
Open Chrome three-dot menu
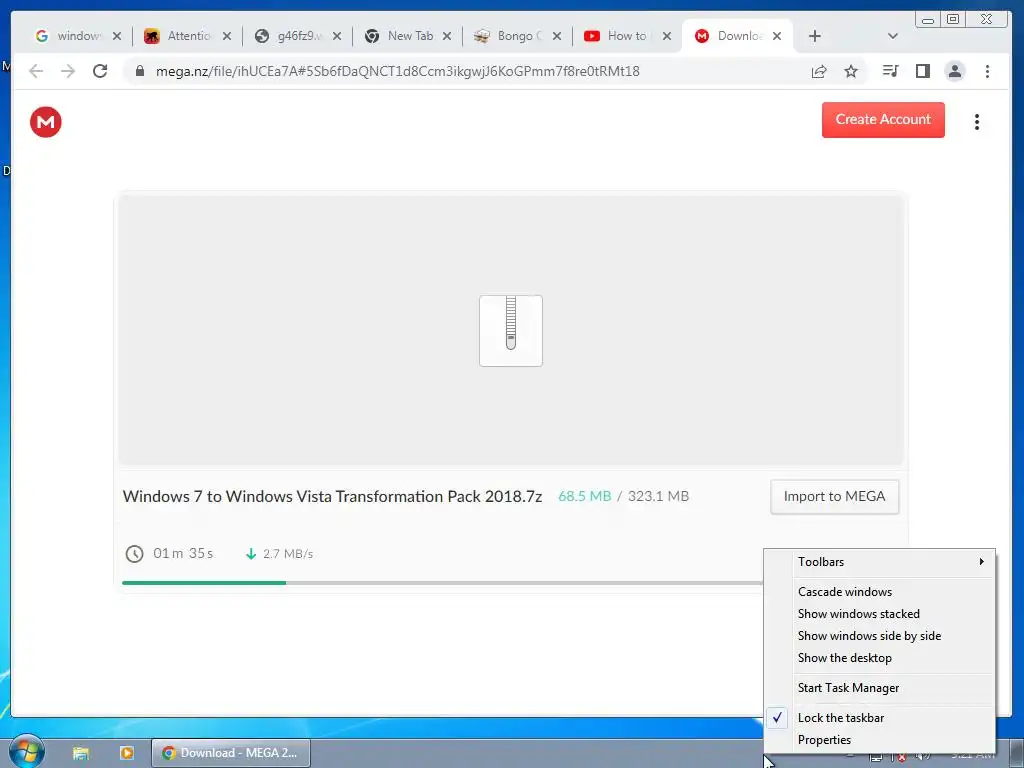[x=987, y=71]
